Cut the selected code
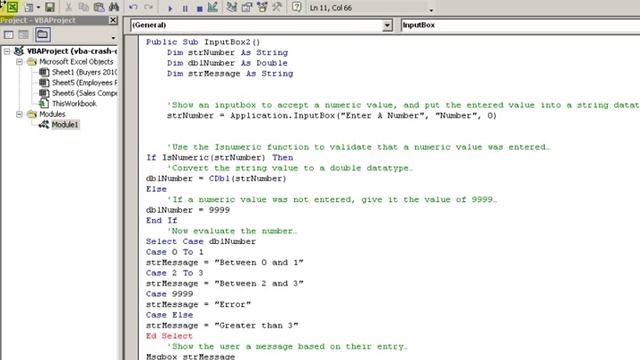 click(x=69, y=7)
